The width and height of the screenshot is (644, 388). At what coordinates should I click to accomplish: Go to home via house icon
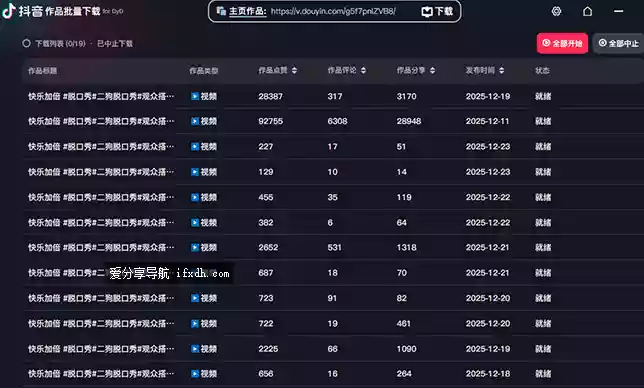(x=587, y=11)
